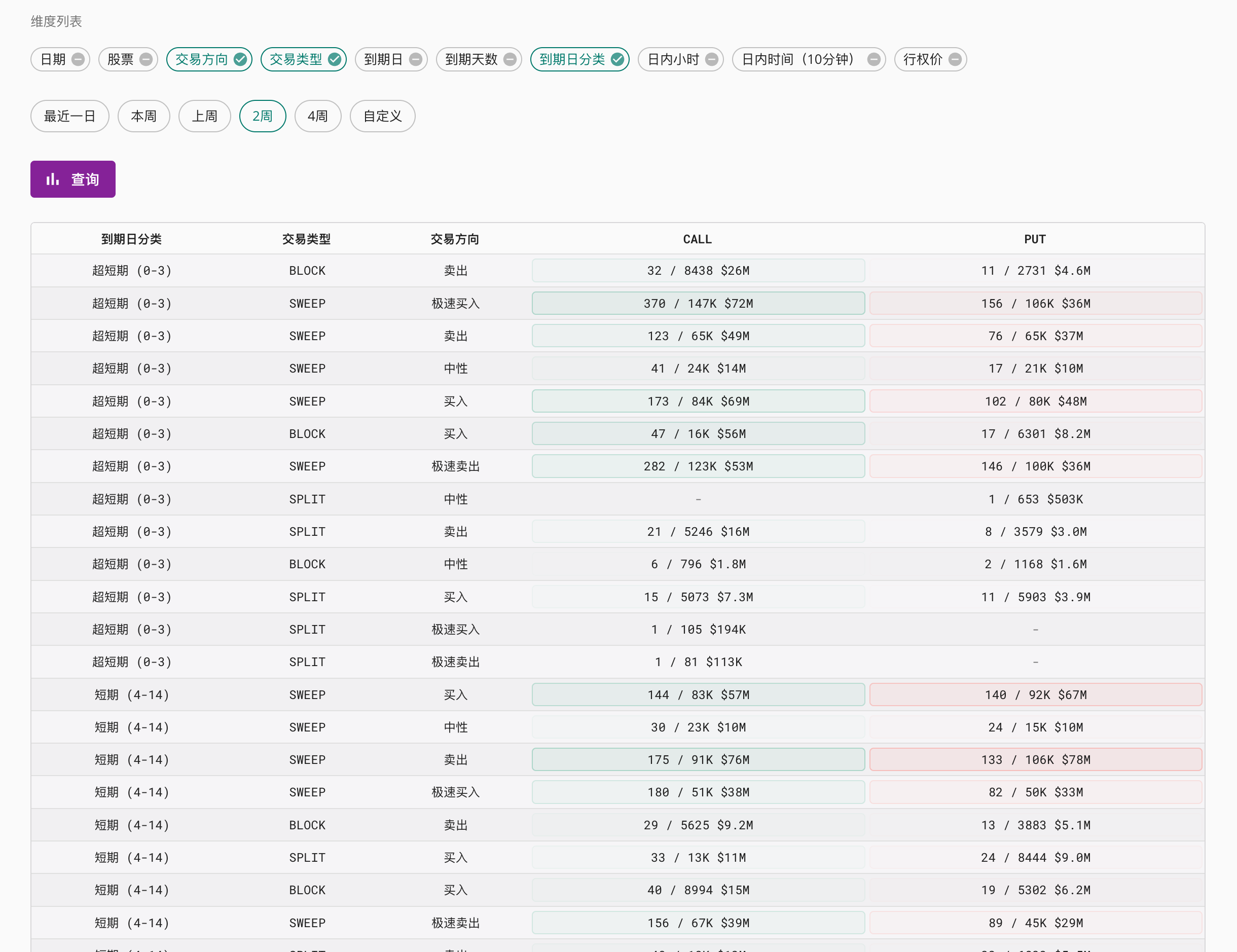1237x952 pixels.
Task: Click PUT cell 76 / 65K $37M
Action: pos(1036,335)
